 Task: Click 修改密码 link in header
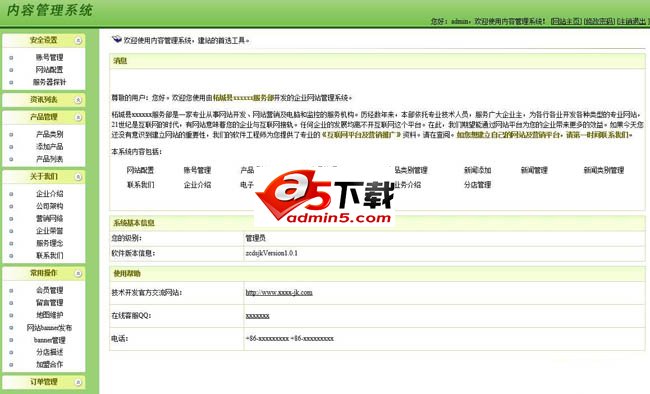(x=599, y=21)
